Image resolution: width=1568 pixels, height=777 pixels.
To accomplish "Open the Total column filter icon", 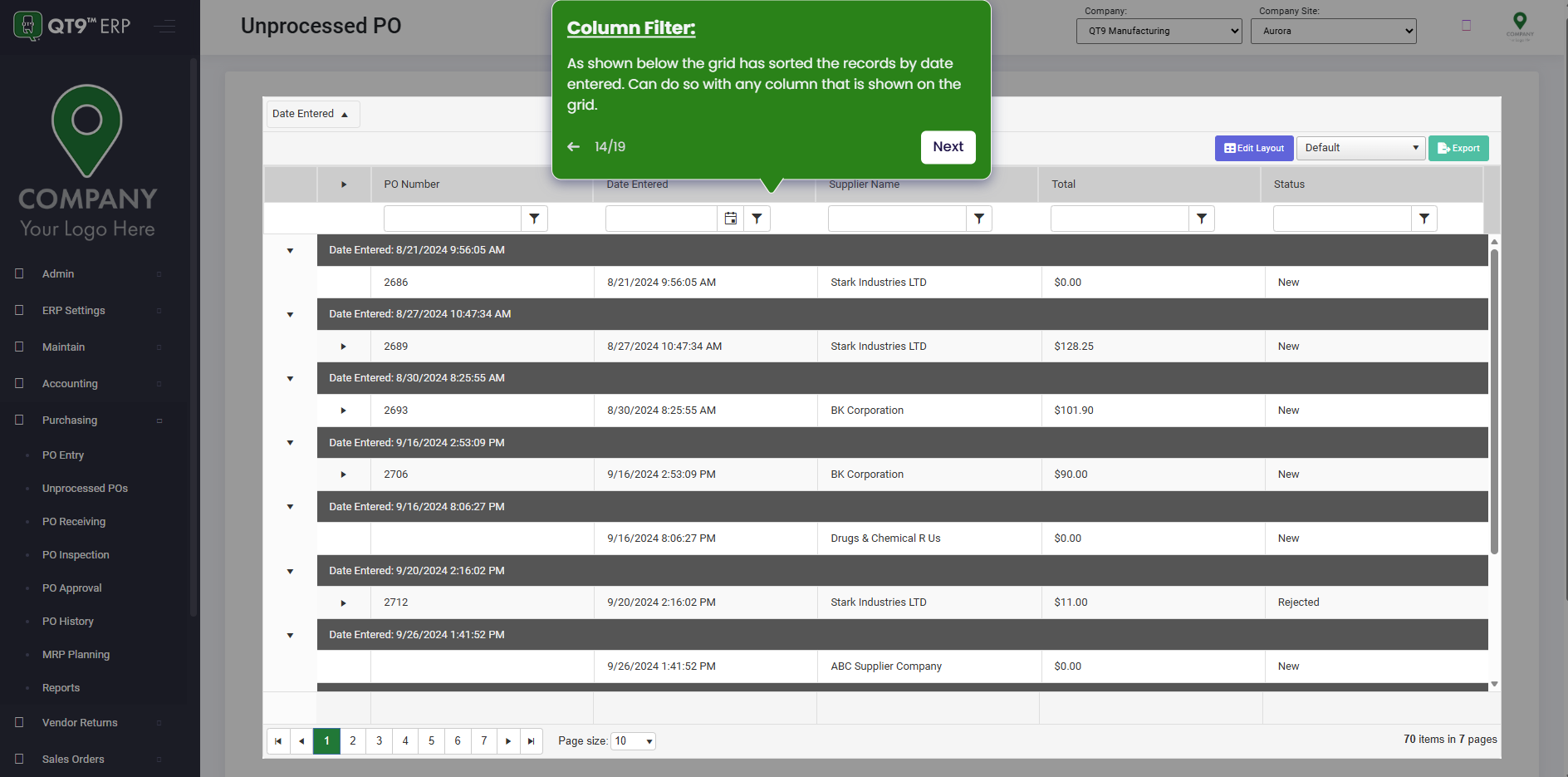I will tap(1202, 219).
